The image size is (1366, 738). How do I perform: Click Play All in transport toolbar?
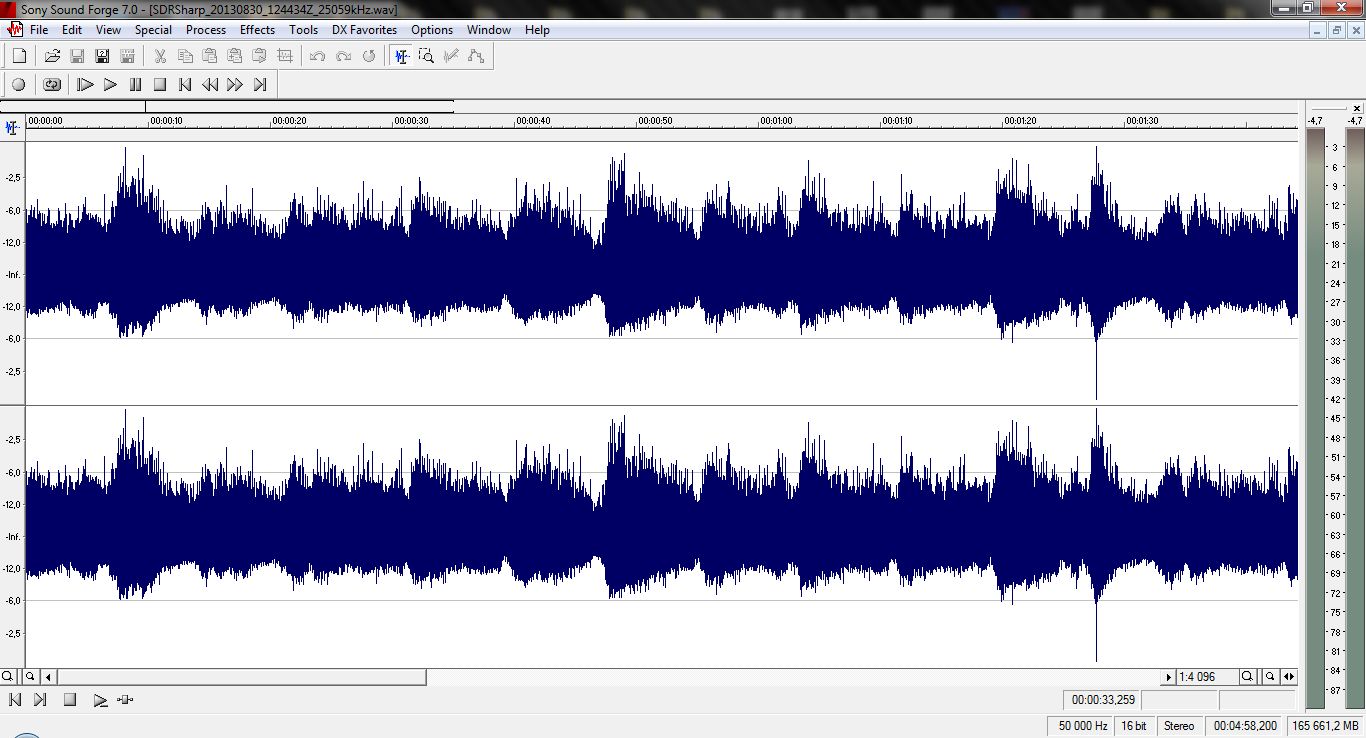coord(85,85)
